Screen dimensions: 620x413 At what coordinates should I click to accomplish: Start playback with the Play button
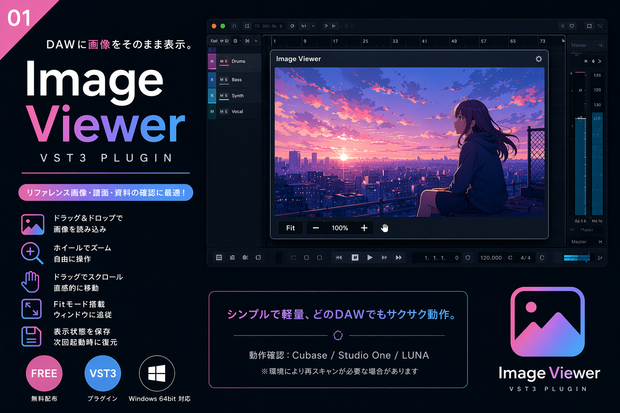[x=370, y=258]
